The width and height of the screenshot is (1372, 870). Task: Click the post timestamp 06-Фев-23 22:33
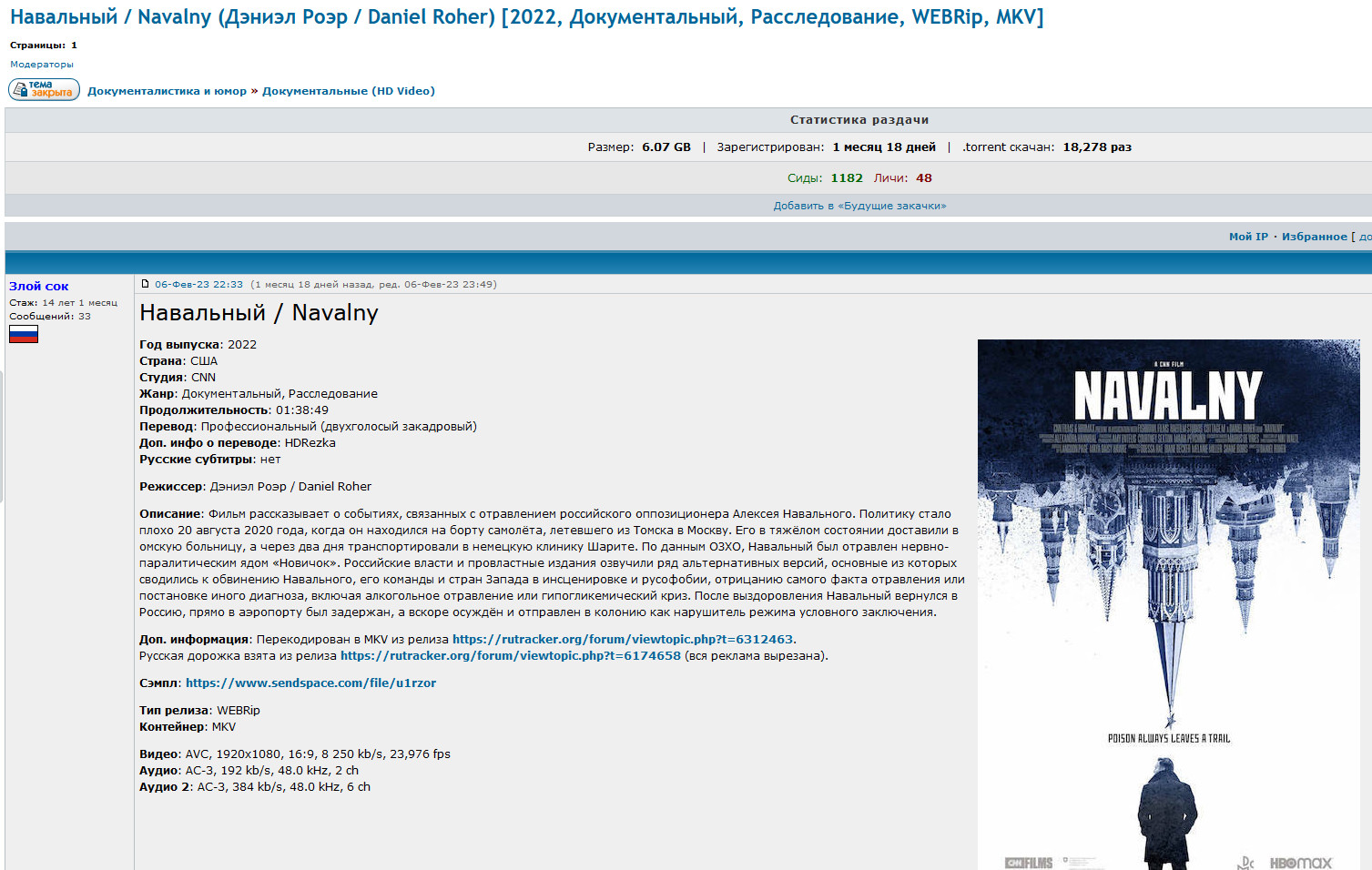coord(198,284)
